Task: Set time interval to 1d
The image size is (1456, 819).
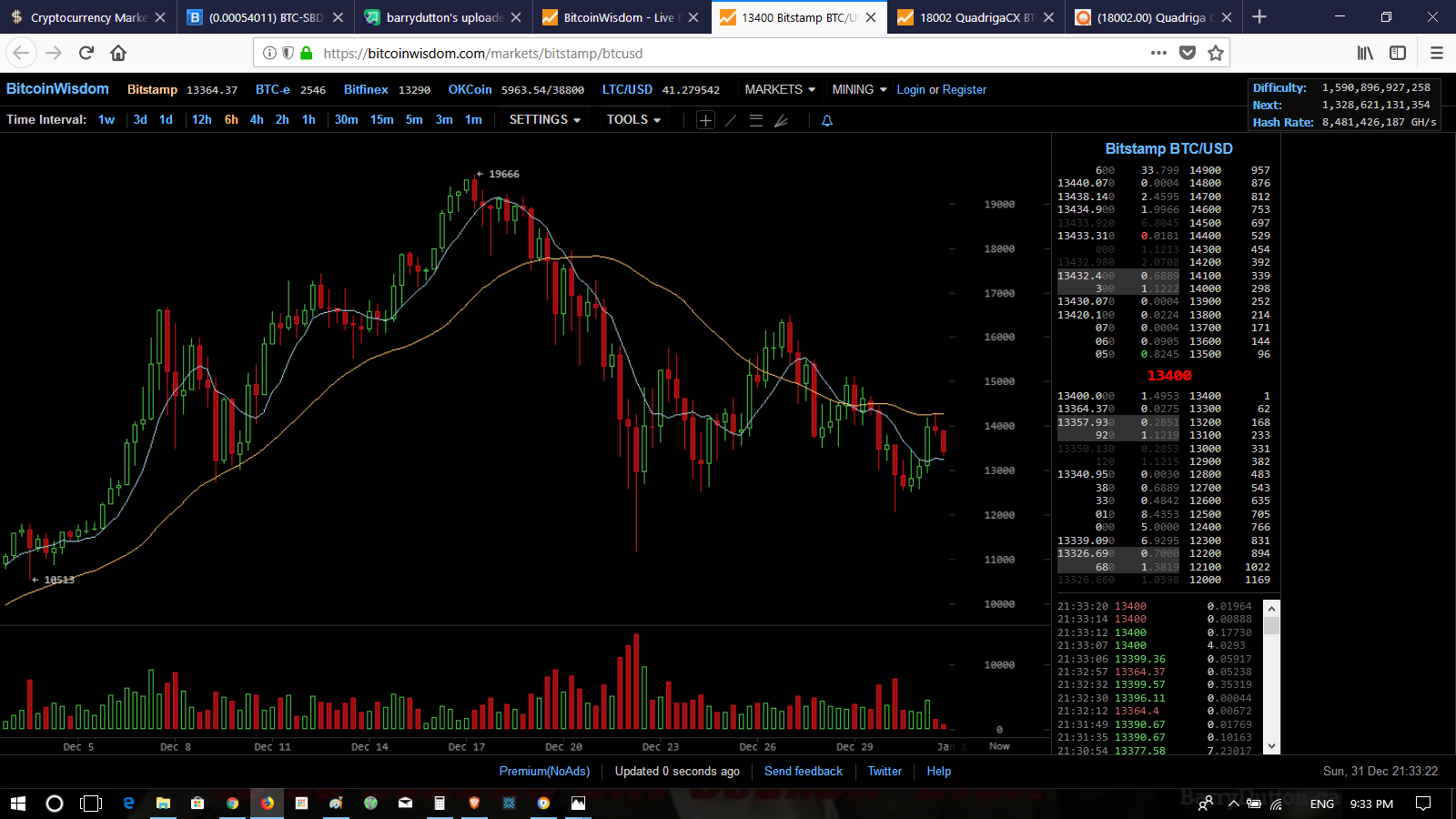Action: click(166, 119)
